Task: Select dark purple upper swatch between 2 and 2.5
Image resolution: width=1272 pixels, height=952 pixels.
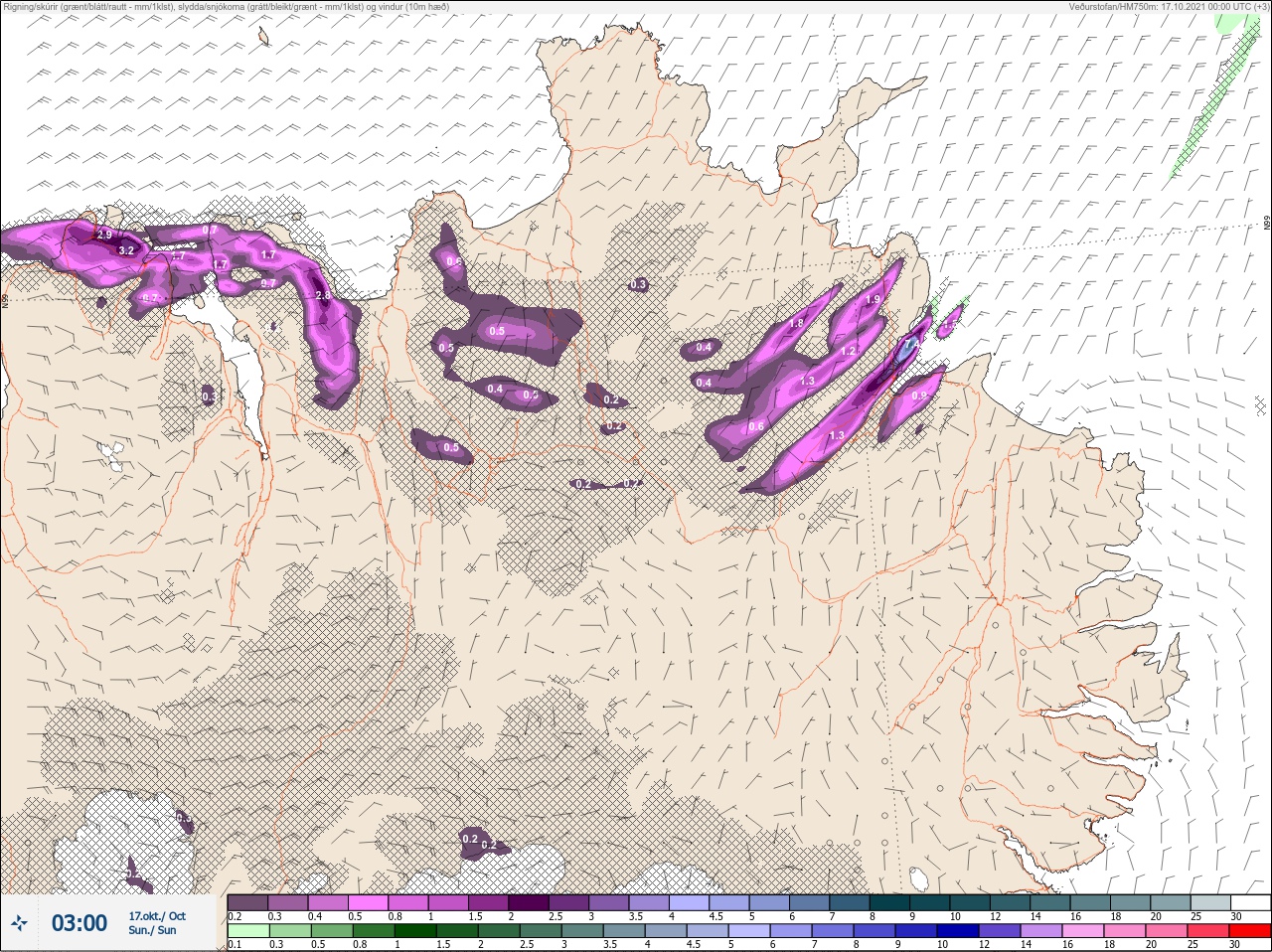Action: (530, 902)
